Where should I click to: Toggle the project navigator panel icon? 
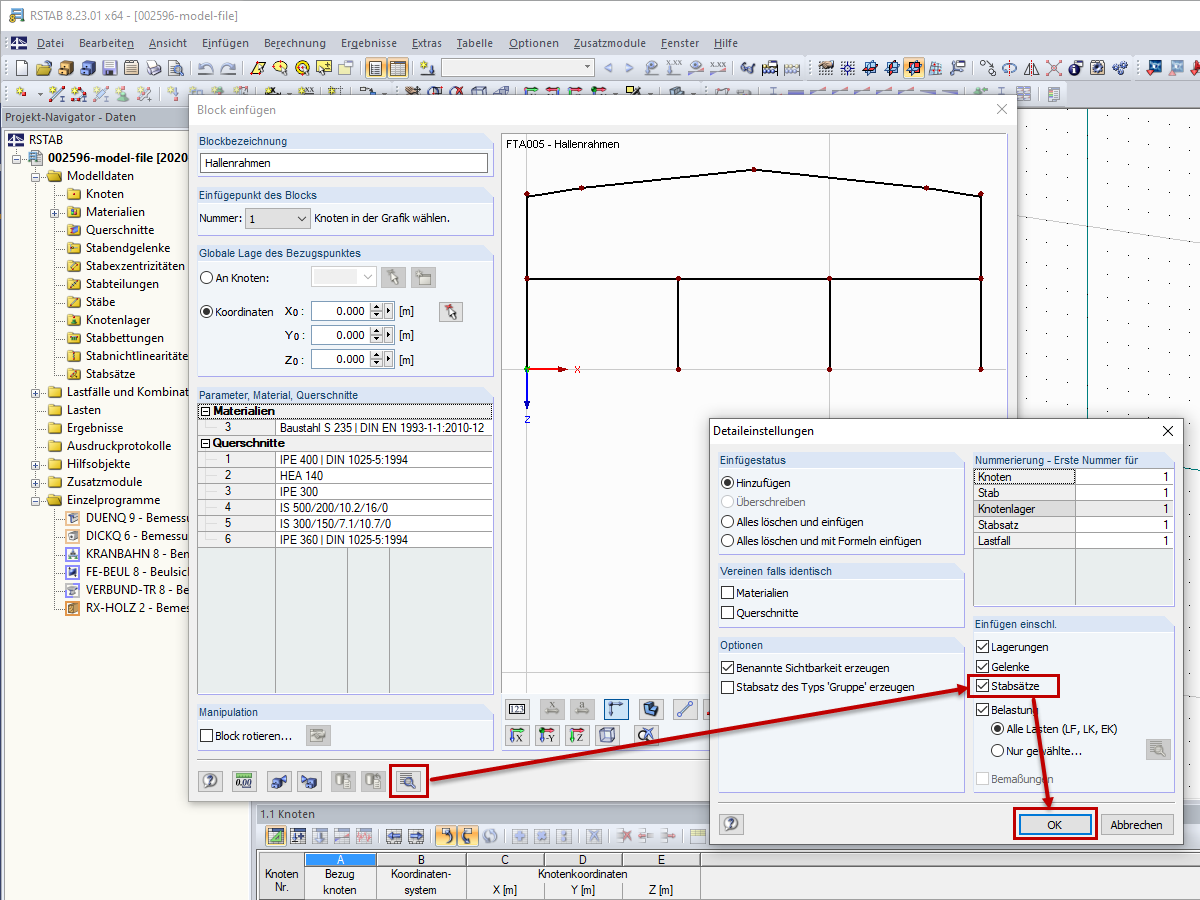(x=375, y=68)
